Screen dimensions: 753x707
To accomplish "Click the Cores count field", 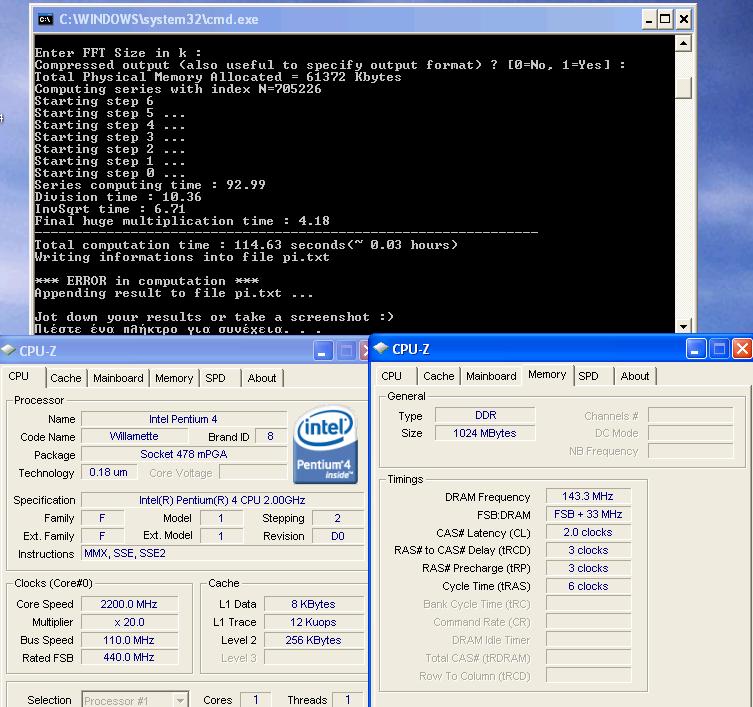I will 255,700.
